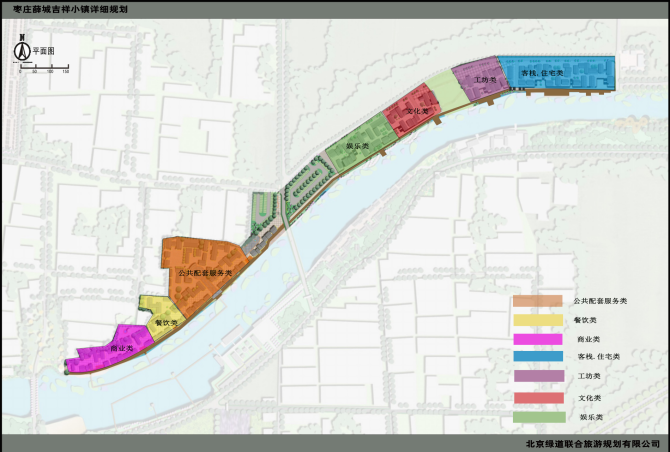This screenshot has height=452, width=670.
Task: Select the blue 客栈、住宅类 legend swatch
Action: point(537,358)
